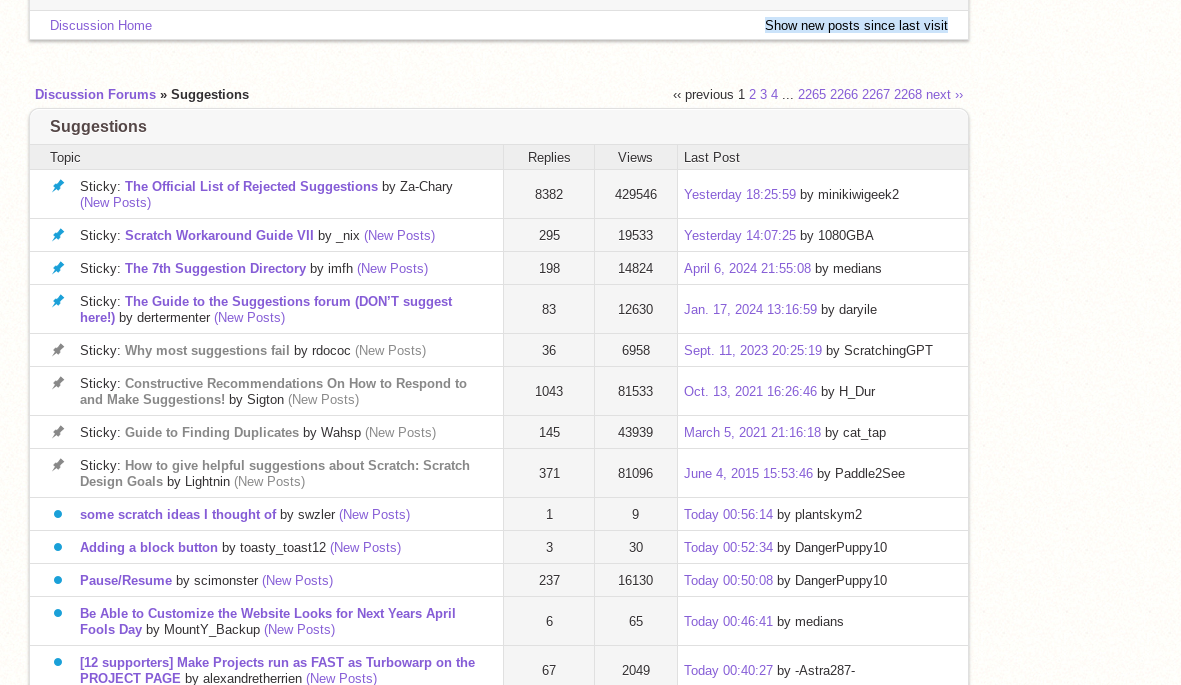Image resolution: width=1181 pixels, height=685 pixels.
Task: Click blue dot beside Adding a block button
Action: (58, 547)
